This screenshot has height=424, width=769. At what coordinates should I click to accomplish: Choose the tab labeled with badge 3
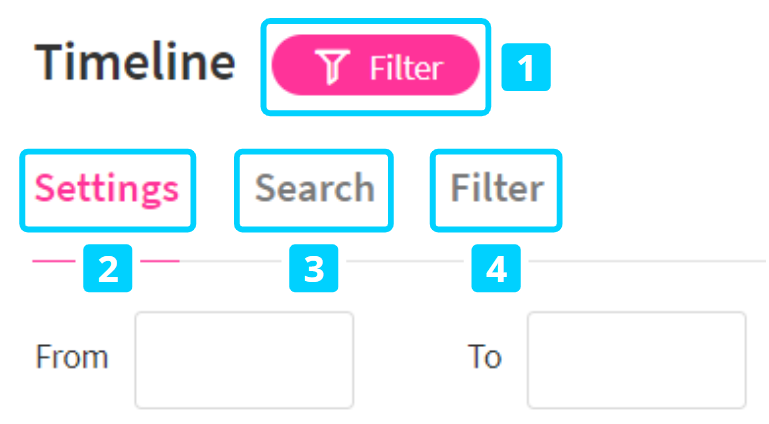point(314,188)
